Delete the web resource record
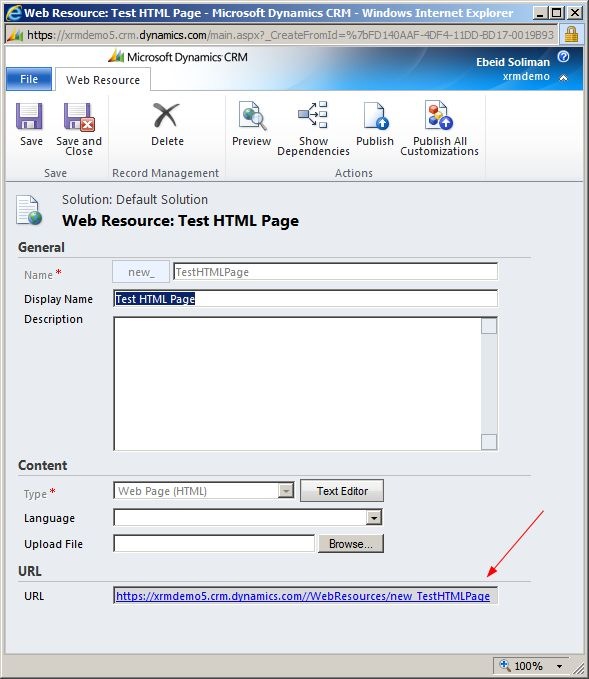 click(167, 124)
